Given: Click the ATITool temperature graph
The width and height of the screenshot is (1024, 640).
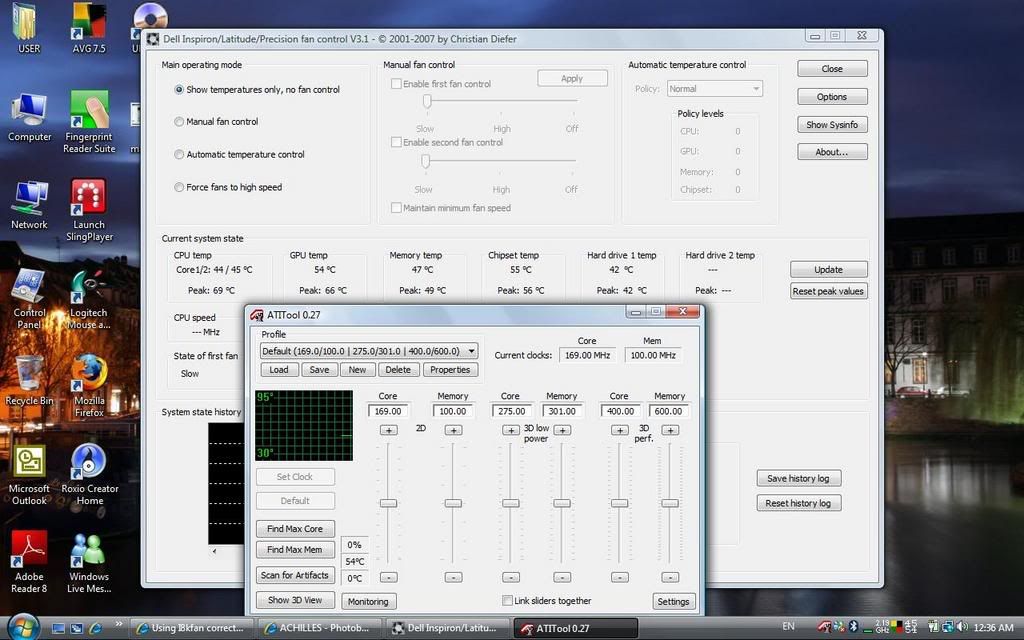Looking at the screenshot, I should coord(304,425).
